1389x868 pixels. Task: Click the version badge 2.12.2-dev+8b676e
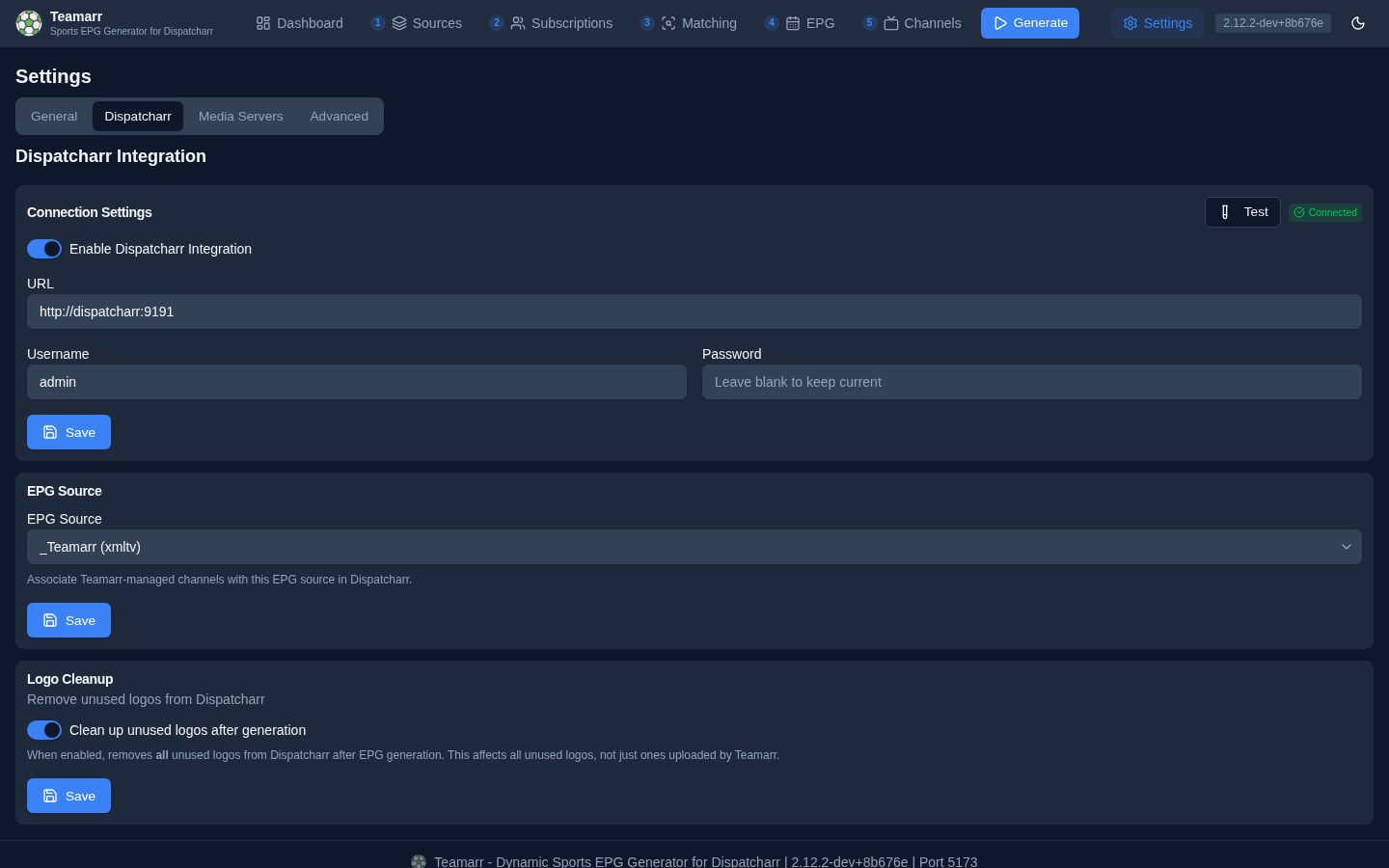[x=1273, y=23]
